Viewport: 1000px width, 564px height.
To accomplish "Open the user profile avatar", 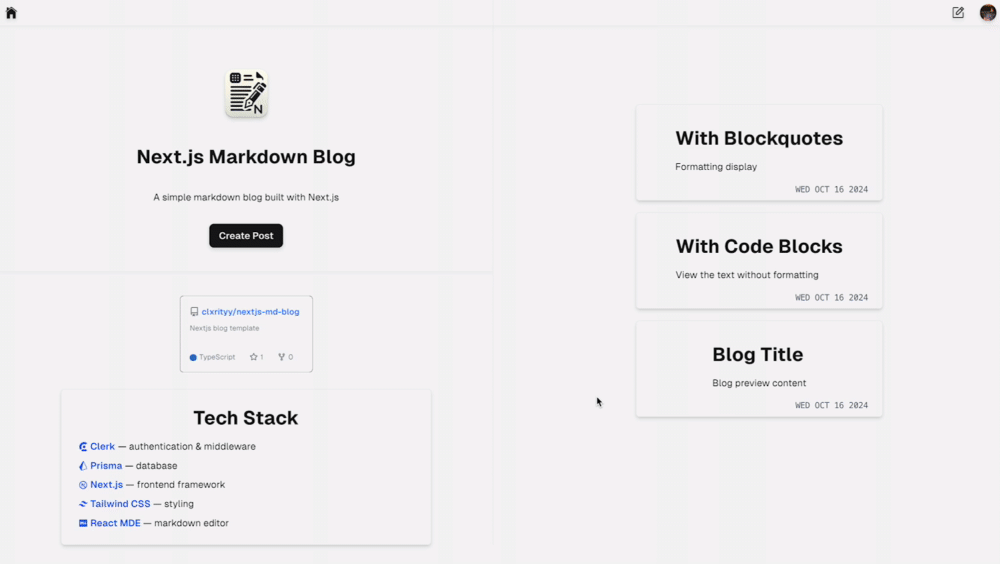I will point(988,13).
